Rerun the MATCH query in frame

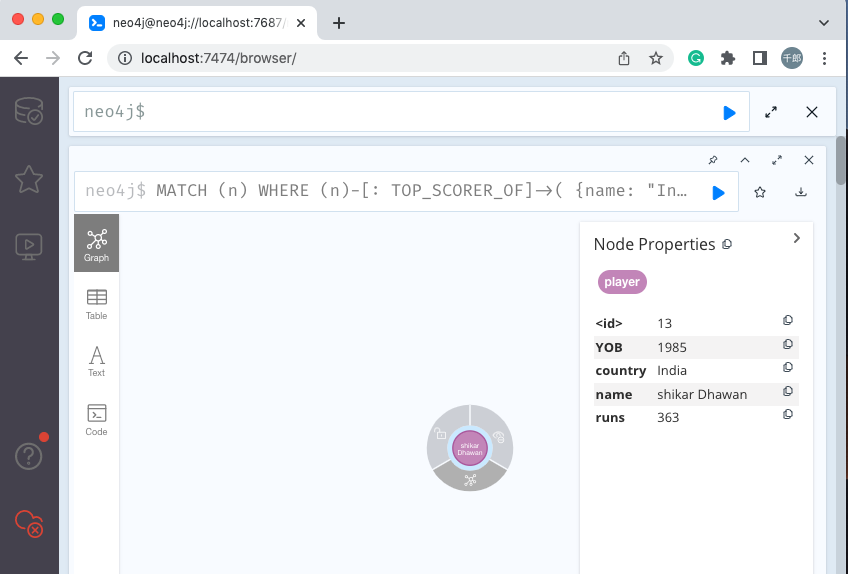pyautogui.click(x=718, y=193)
